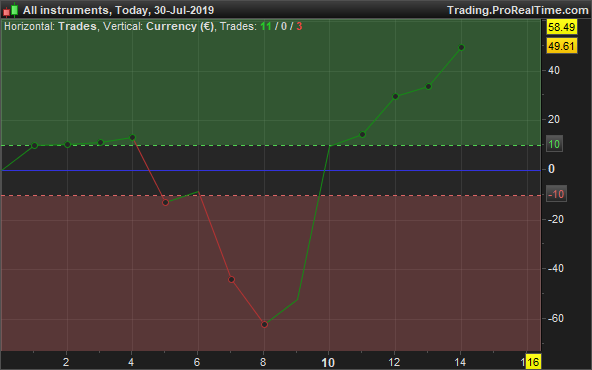Viewport: 592px width, 370px height.
Task: Click the data point at trade 4
Action: click(x=133, y=137)
